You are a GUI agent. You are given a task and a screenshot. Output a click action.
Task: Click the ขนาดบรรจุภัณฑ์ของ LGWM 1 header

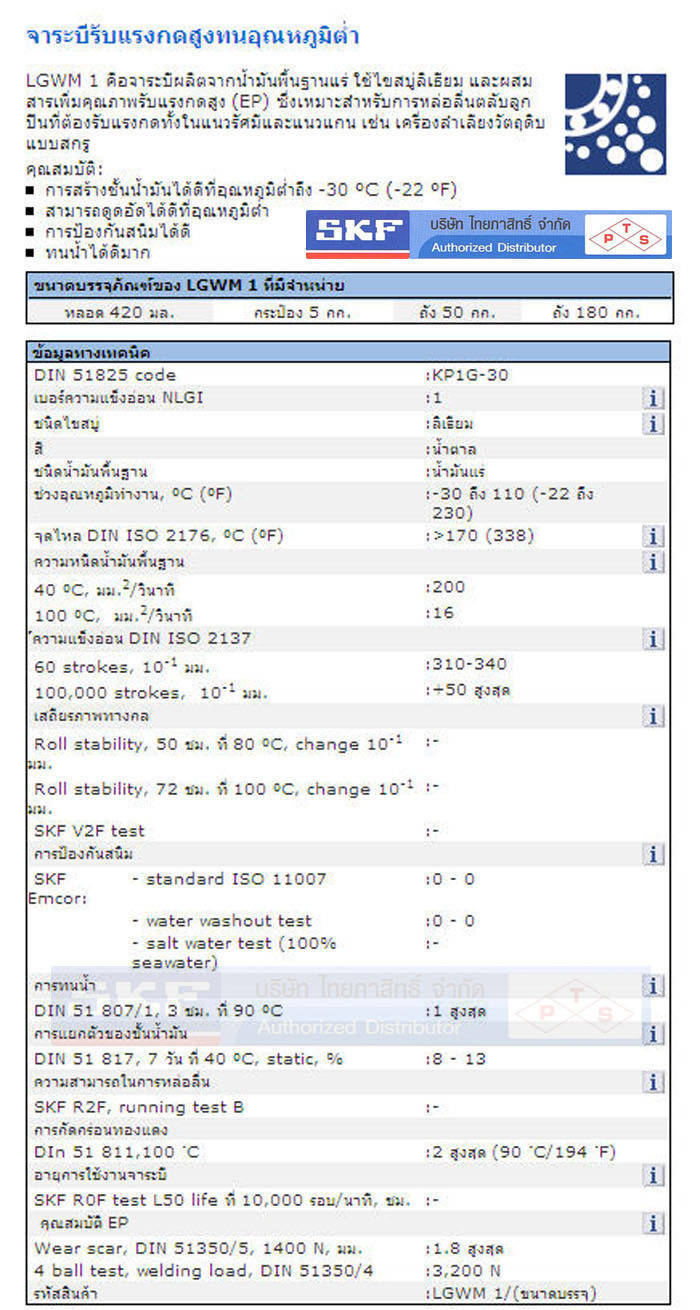[x=348, y=286]
